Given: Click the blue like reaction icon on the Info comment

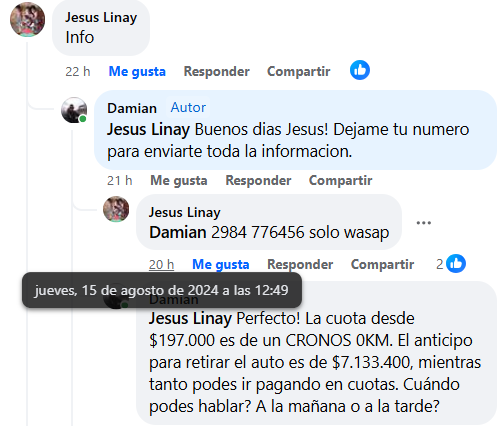Looking at the screenshot, I should coord(360,70).
